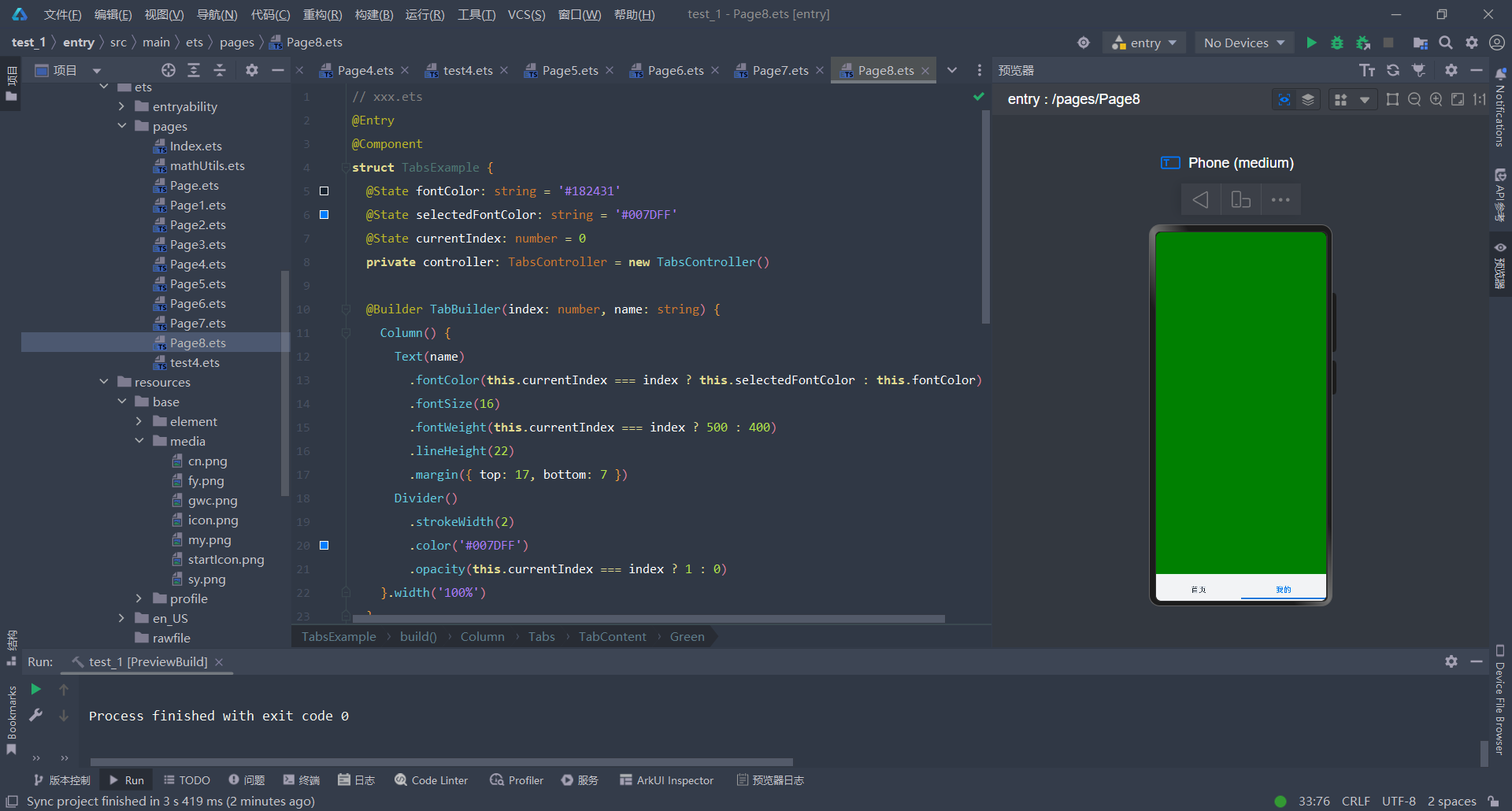The width and height of the screenshot is (1512, 811).
Task: Expand the entryability folder
Action: 121,106
